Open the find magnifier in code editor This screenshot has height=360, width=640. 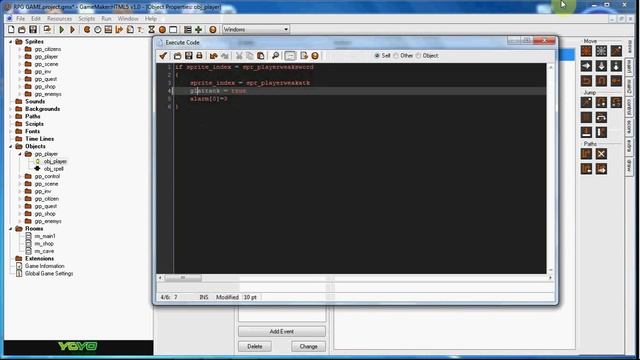click(x=276, y=56)
